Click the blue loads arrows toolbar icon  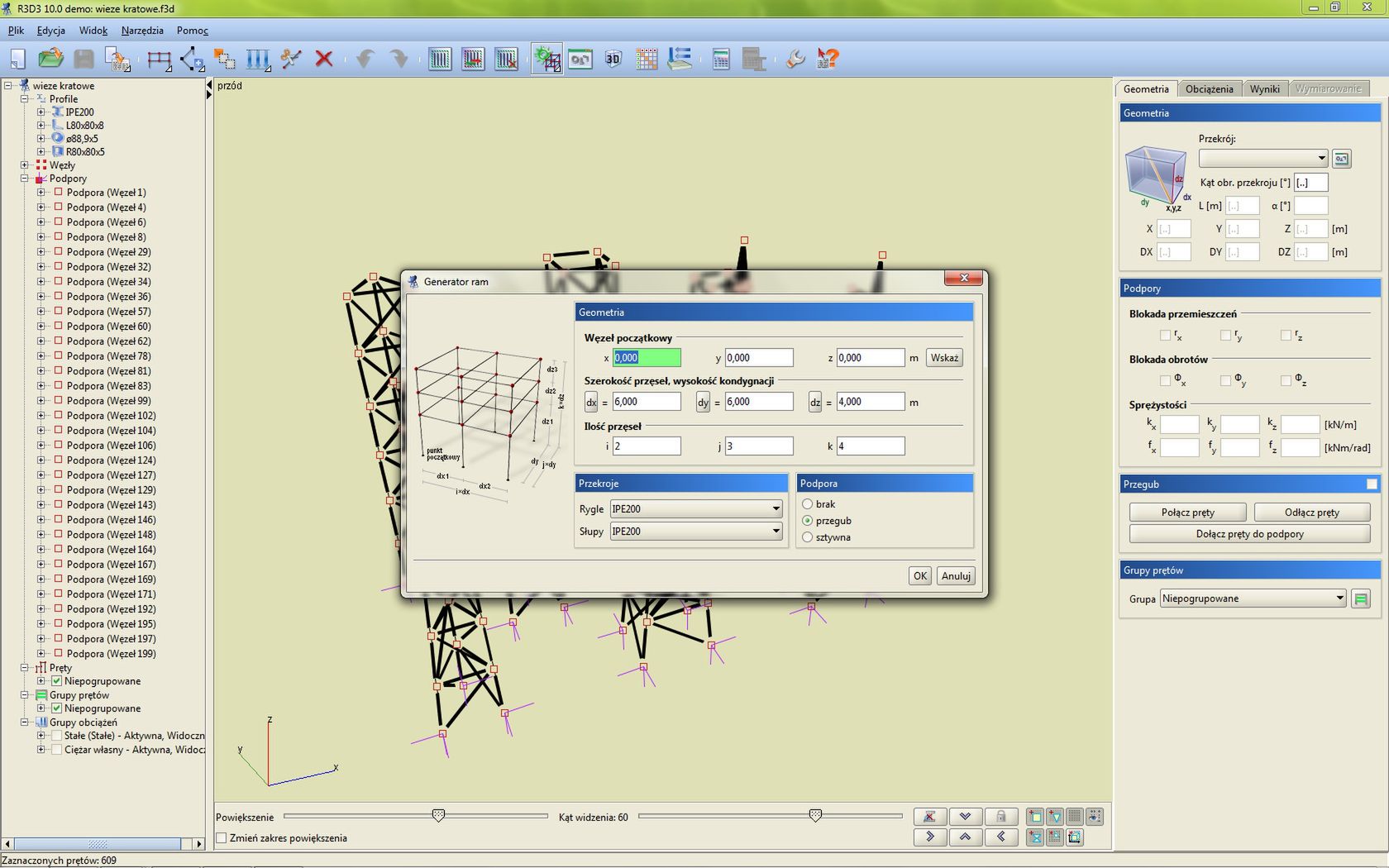[x=258, y=59]
